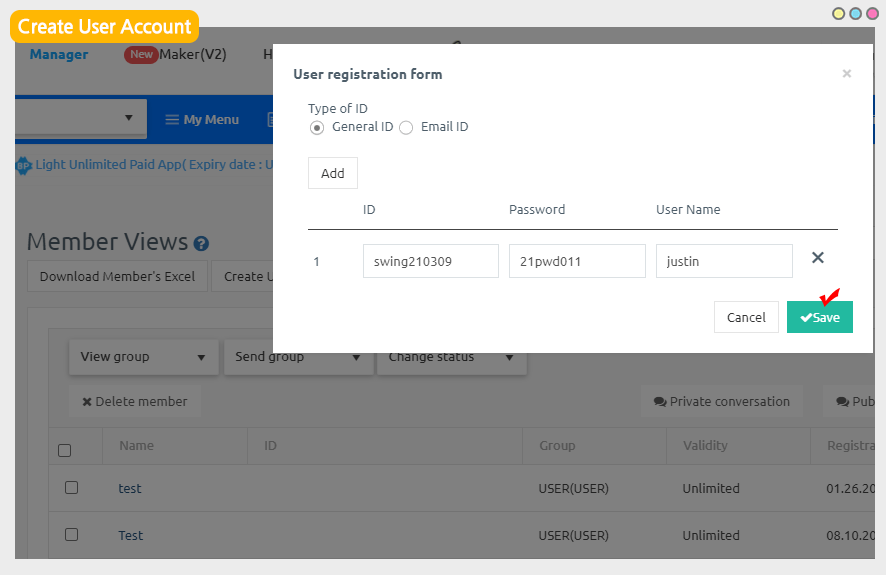Click Cancel in the registration form
Image resolution: width=886 pixels, height=575 pixels.
coord(746,317)
